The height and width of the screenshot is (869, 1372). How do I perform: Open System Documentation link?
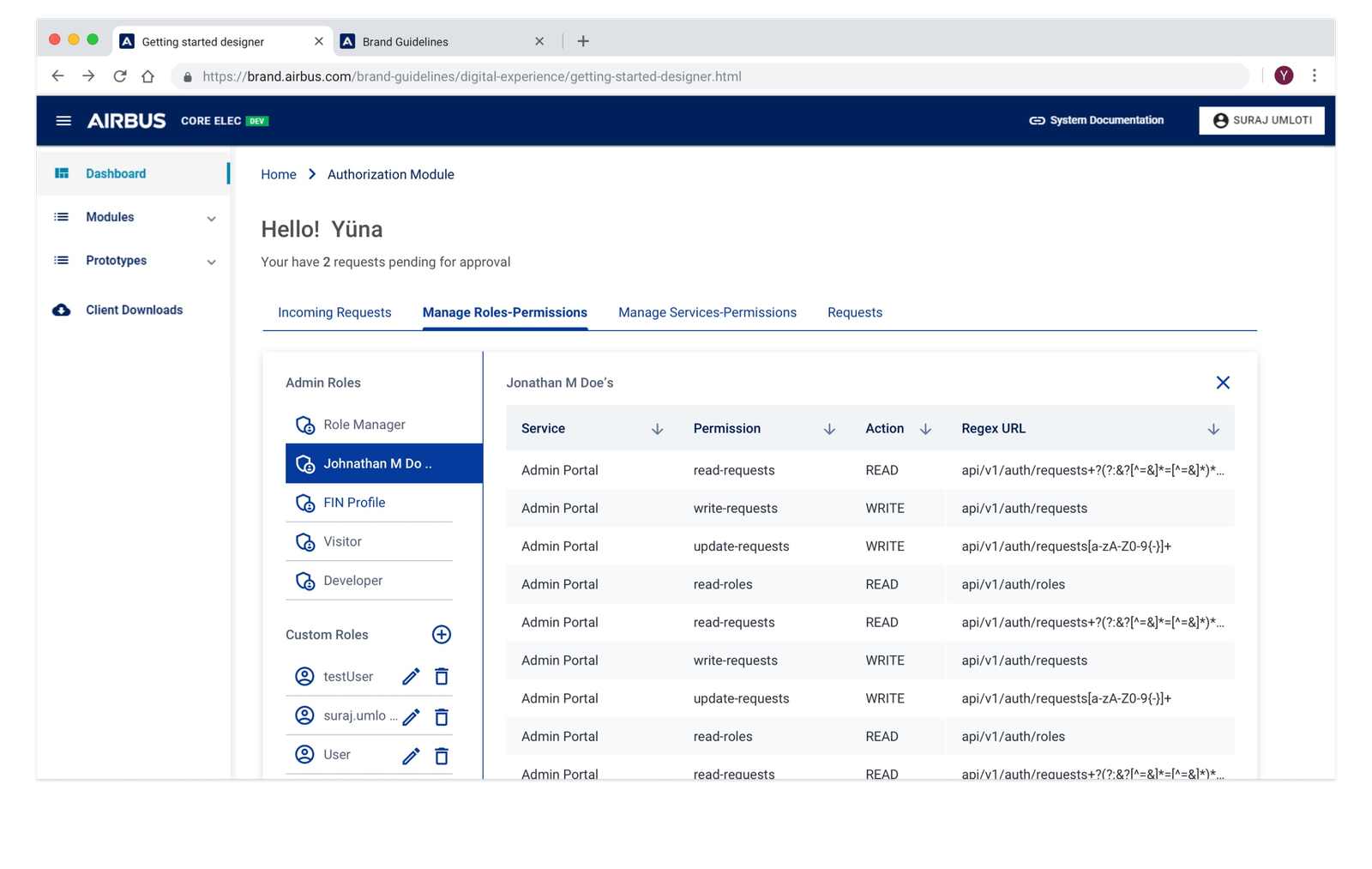(1097, 121)
